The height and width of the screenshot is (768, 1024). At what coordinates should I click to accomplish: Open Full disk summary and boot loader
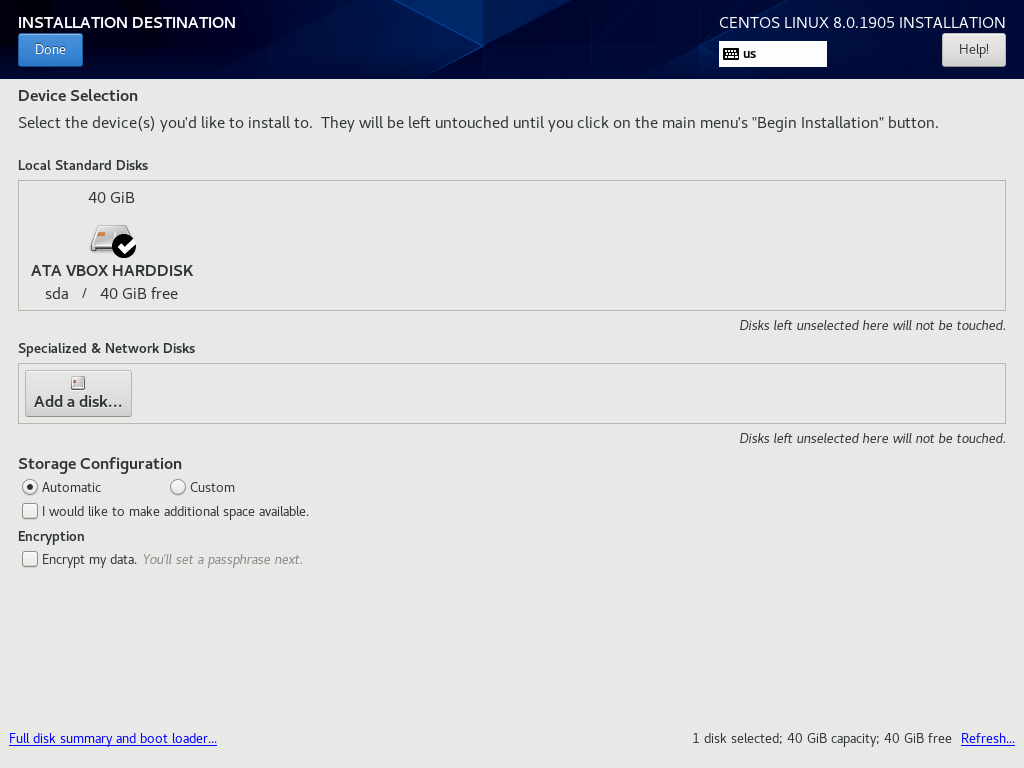(113, 738)
